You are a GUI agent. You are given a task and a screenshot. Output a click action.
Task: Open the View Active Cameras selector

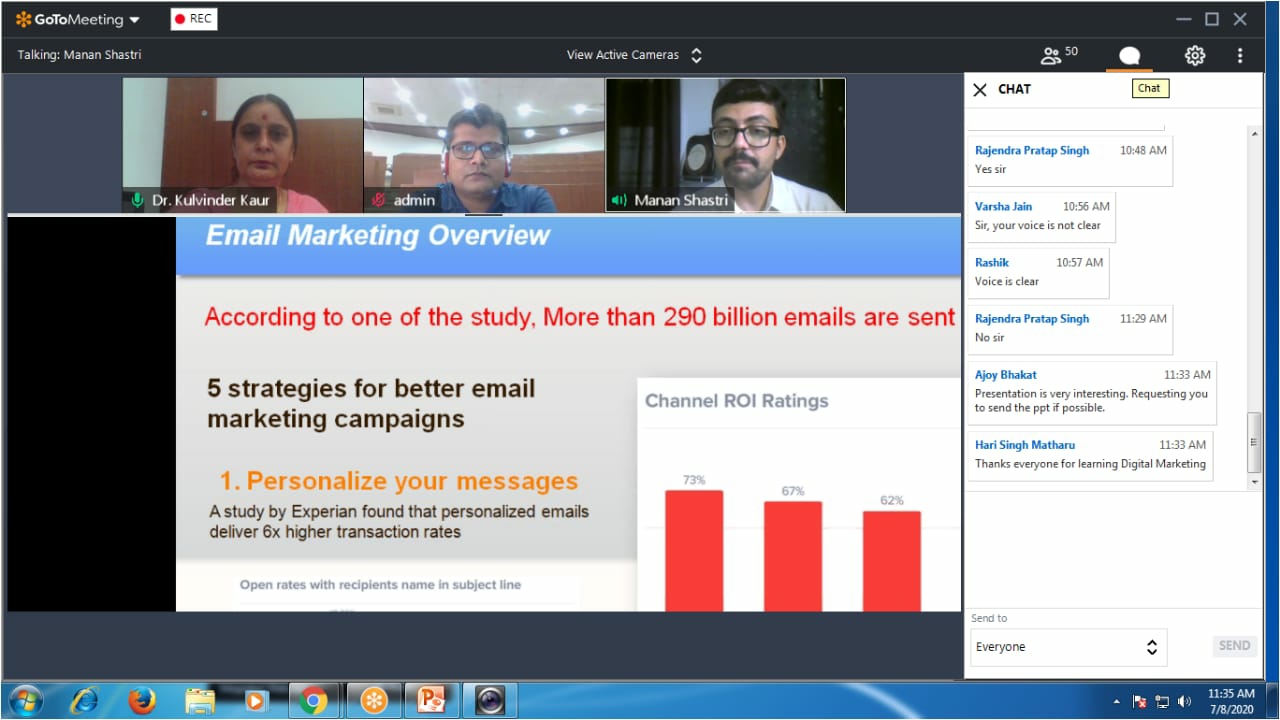(x=634, y=55)
